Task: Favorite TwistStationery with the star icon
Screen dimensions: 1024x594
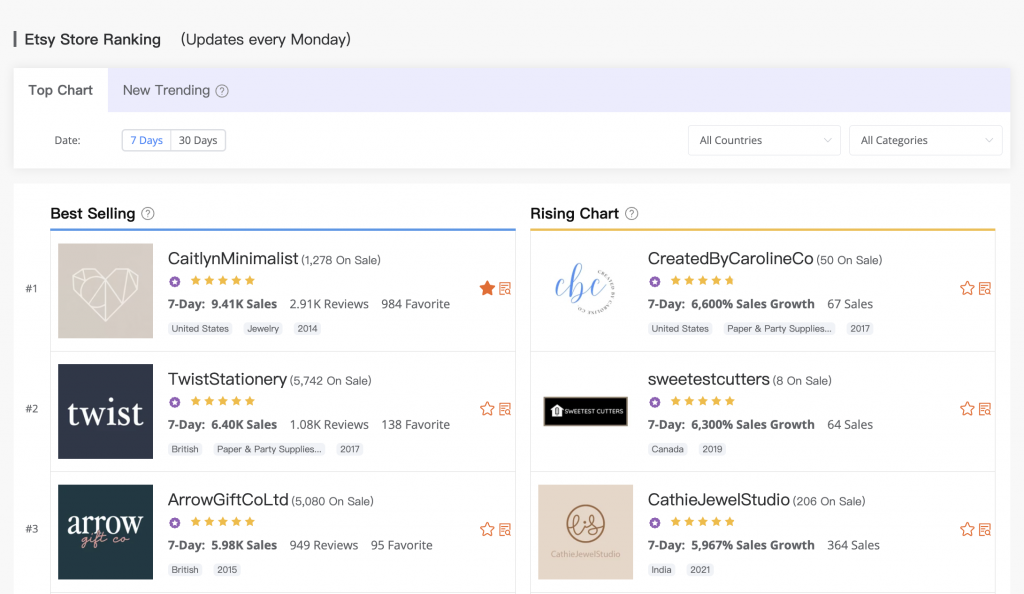Action: coord(487,408)
